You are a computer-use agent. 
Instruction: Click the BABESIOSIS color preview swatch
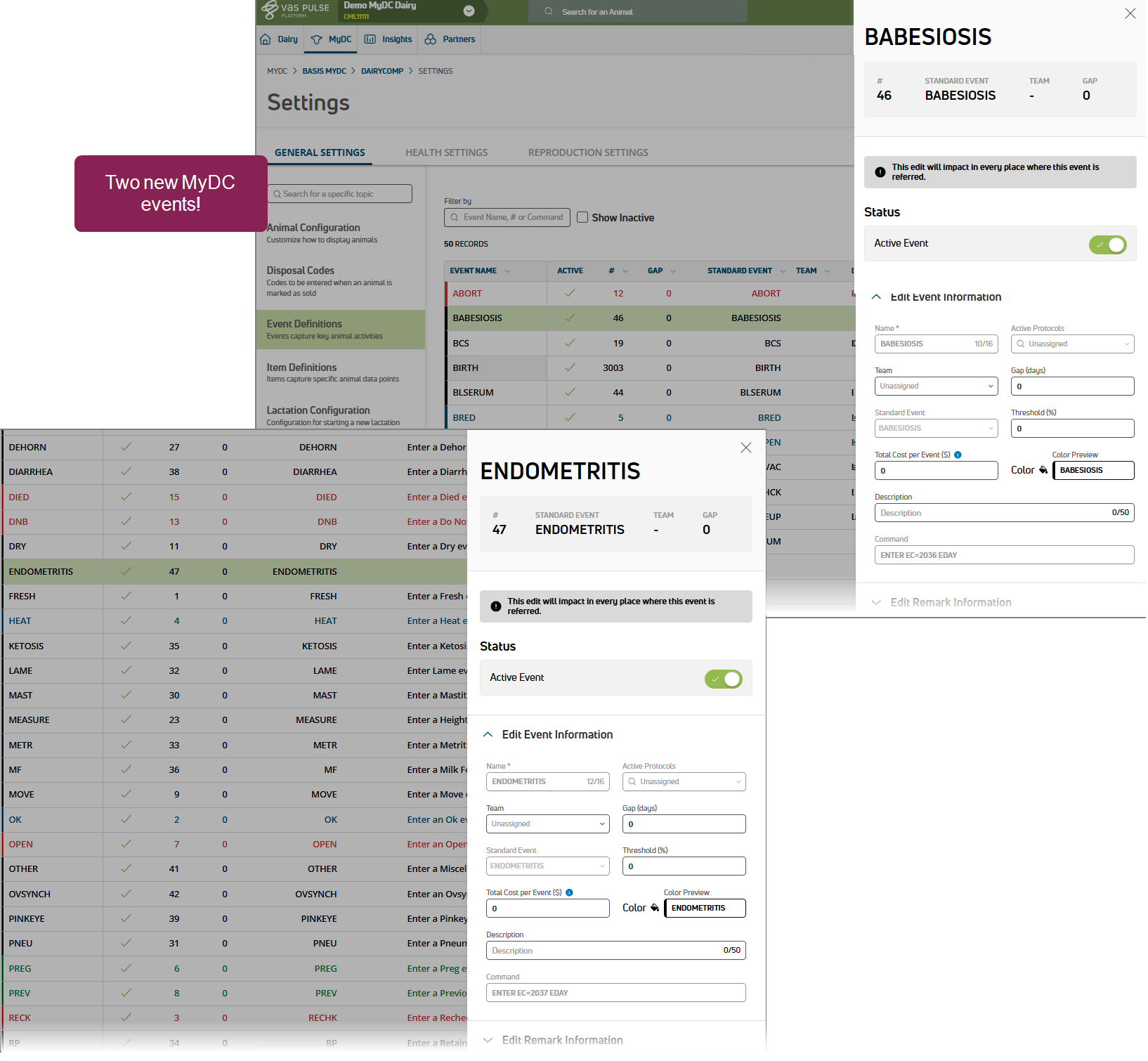click(x=1092, y=470)
